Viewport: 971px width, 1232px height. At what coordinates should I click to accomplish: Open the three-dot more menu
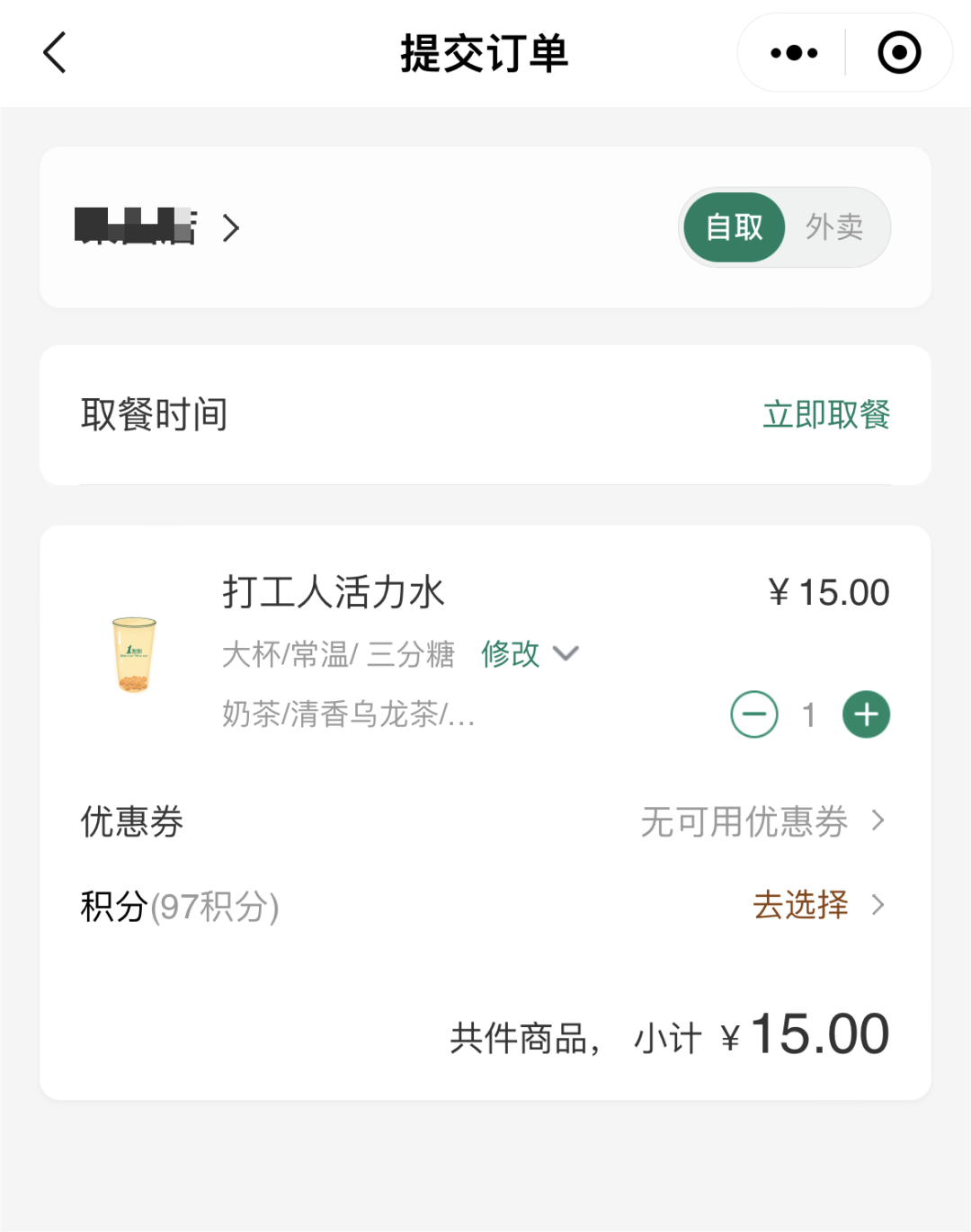[x=794, y=53]
